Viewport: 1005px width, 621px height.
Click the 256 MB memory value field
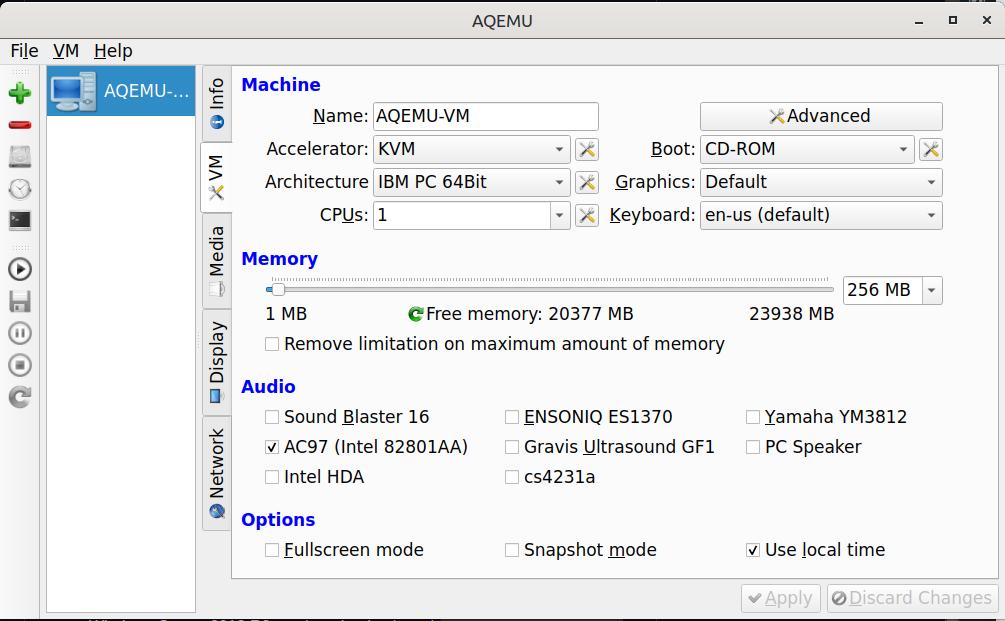(x=883, y=290)
